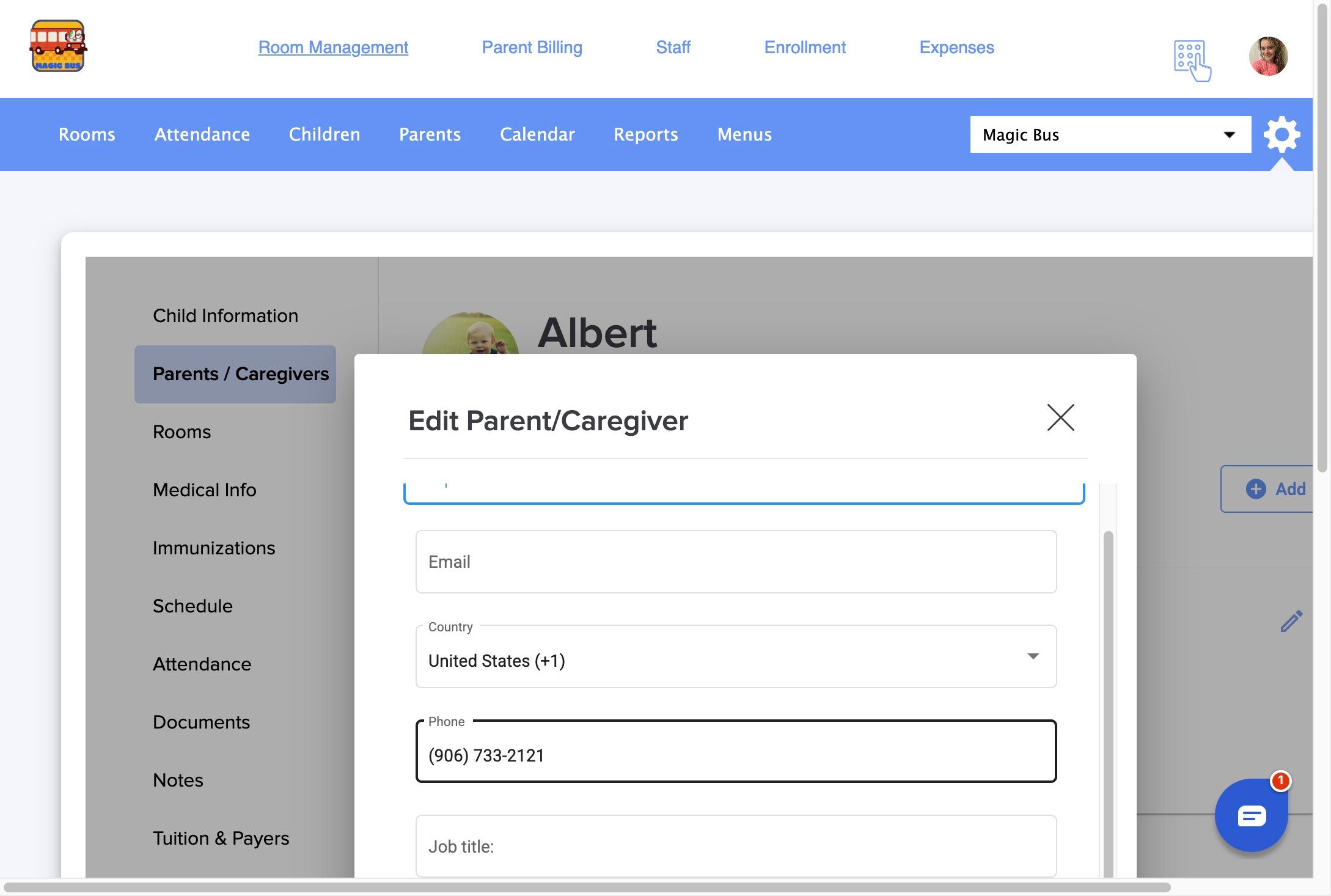This screenshot has width=1331, height=896.
Task: Open settings via gear icon
Action: [1281, 134]
